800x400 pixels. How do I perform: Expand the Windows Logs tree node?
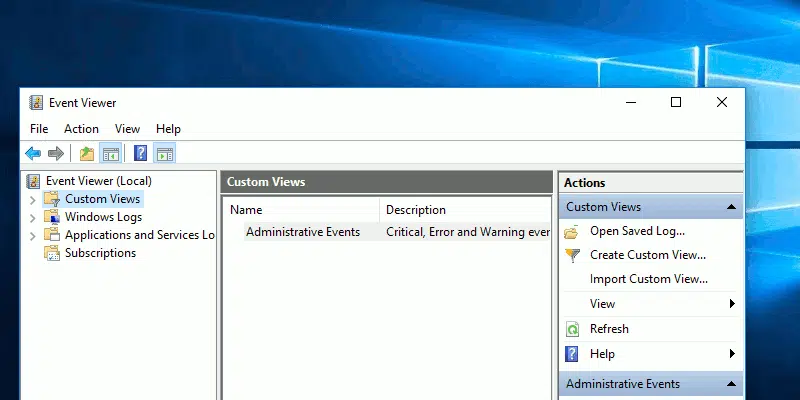click(x=32, y=217)
